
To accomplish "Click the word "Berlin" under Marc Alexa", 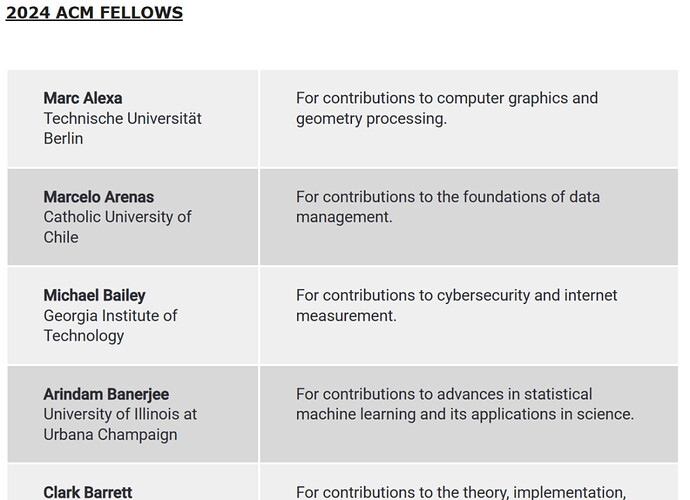I will (x=63, y=138).
